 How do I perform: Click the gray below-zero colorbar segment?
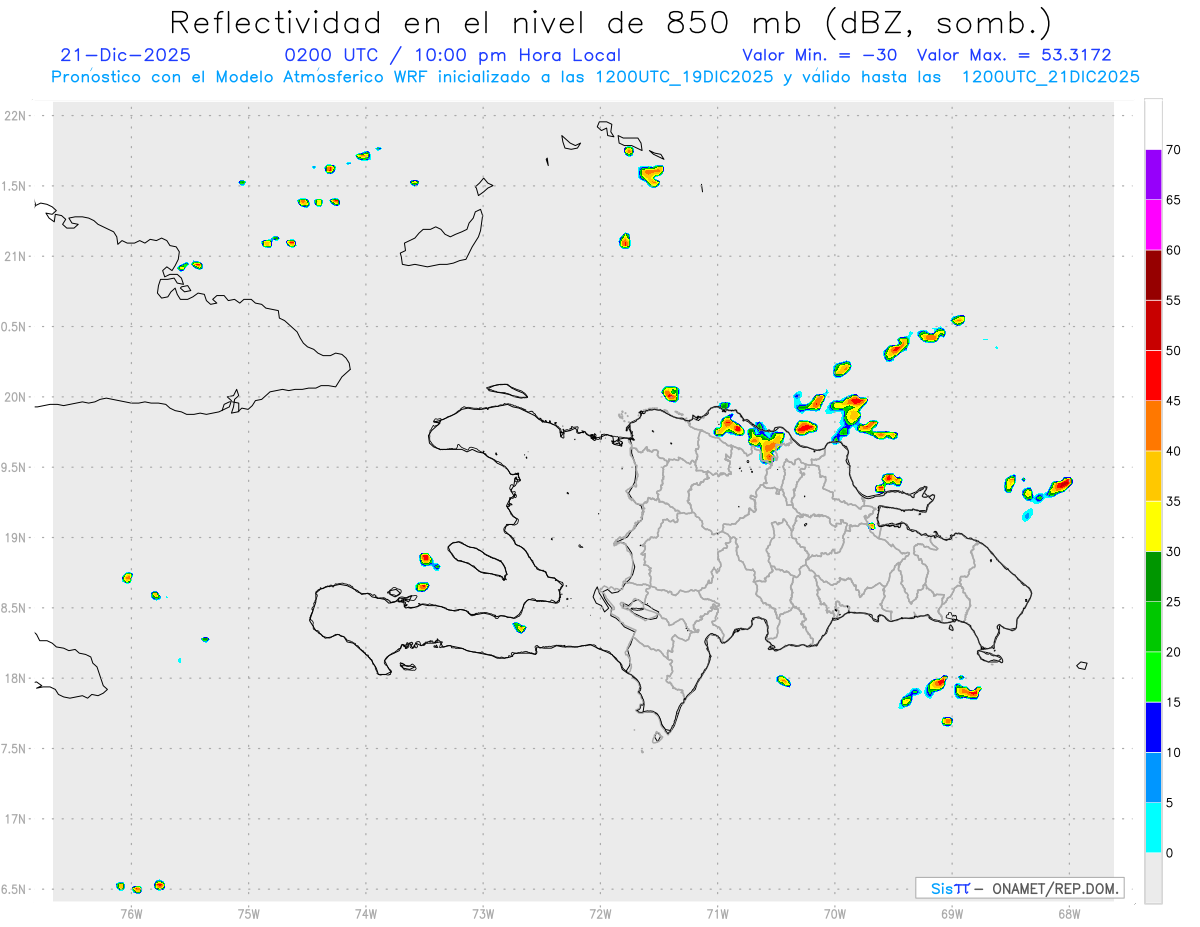point(1153,878)
